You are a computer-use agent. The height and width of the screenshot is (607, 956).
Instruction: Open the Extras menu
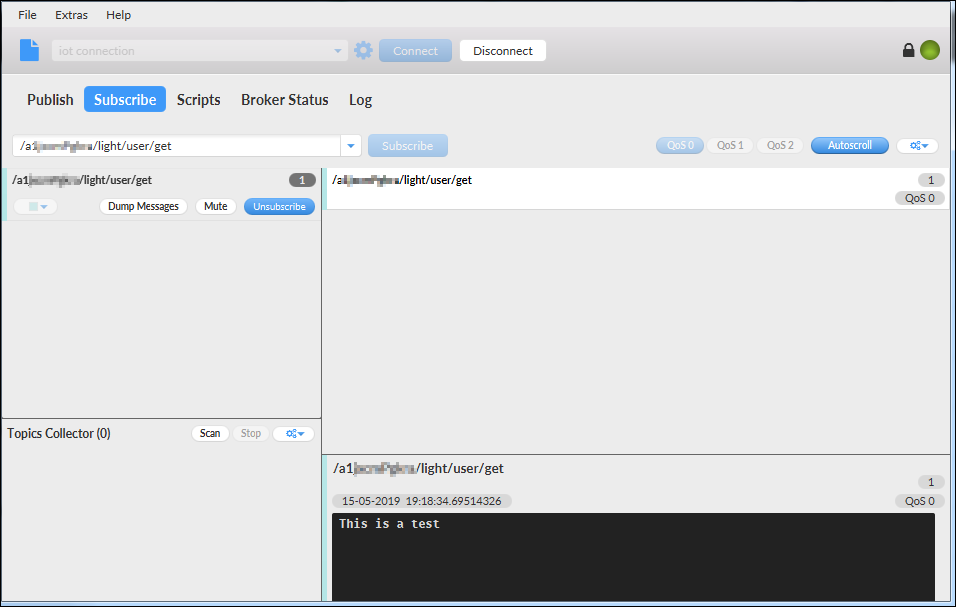pyautogui.click(x=71, y=15)
